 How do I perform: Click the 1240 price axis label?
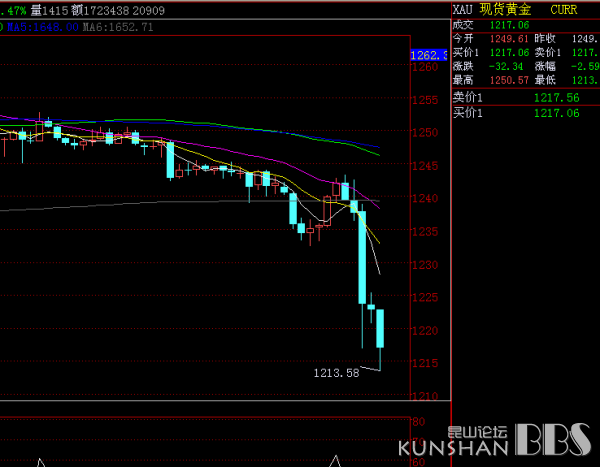pos(425,199)
